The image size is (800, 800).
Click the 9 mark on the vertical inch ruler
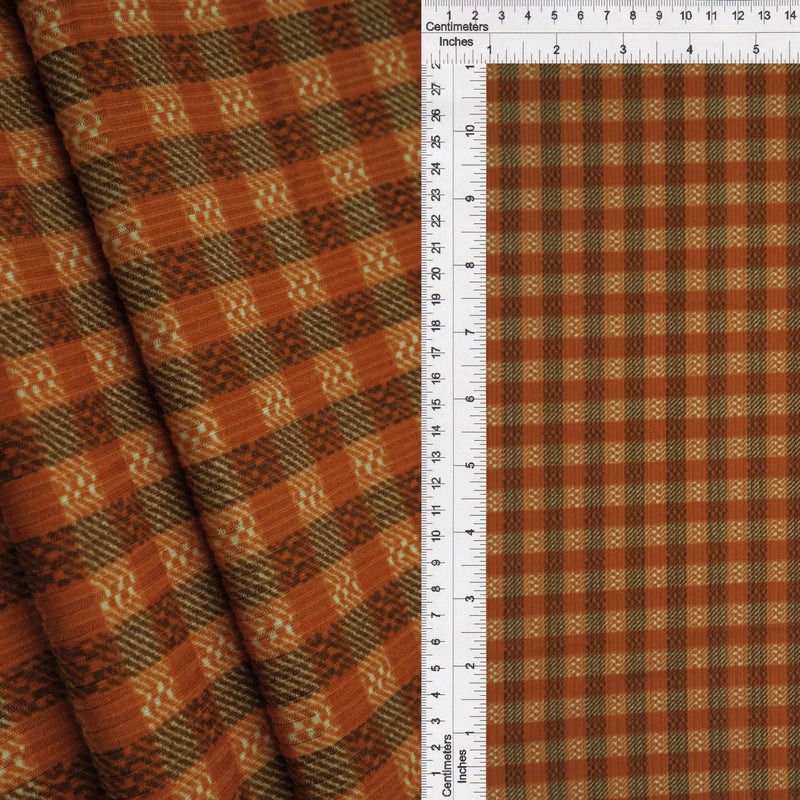(470, 198)
